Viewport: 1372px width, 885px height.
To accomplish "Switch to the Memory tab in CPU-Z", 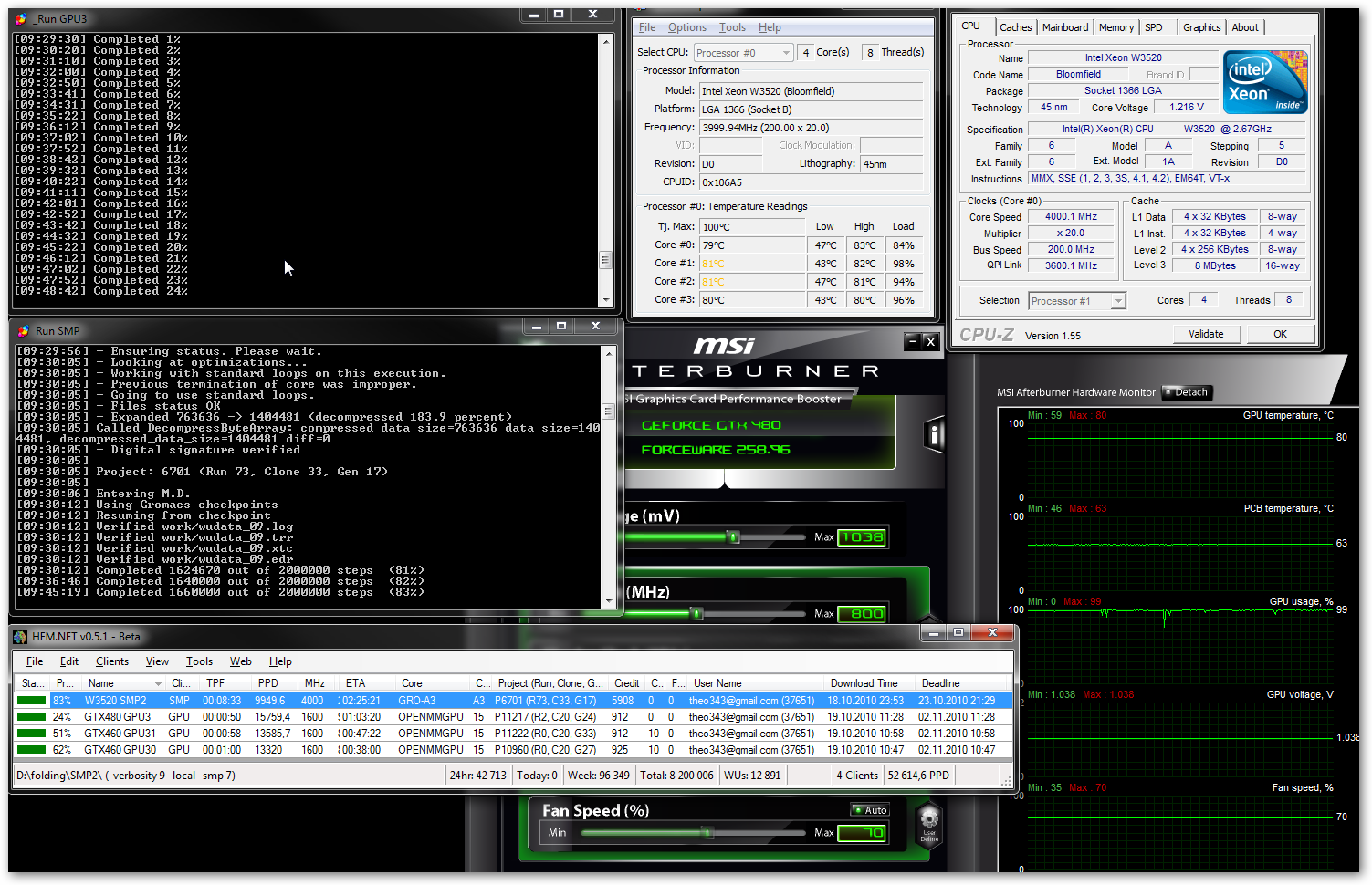I will click(x=1116, y=27).
